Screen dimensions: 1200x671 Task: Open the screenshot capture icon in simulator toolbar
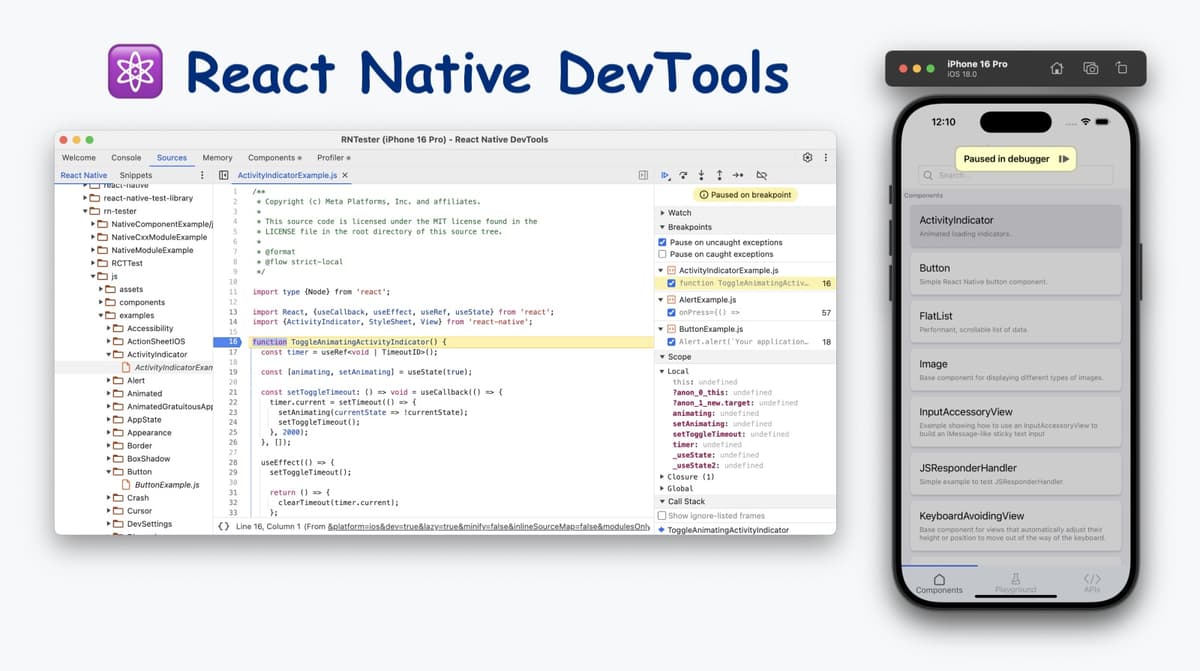tap(1090, 68)
